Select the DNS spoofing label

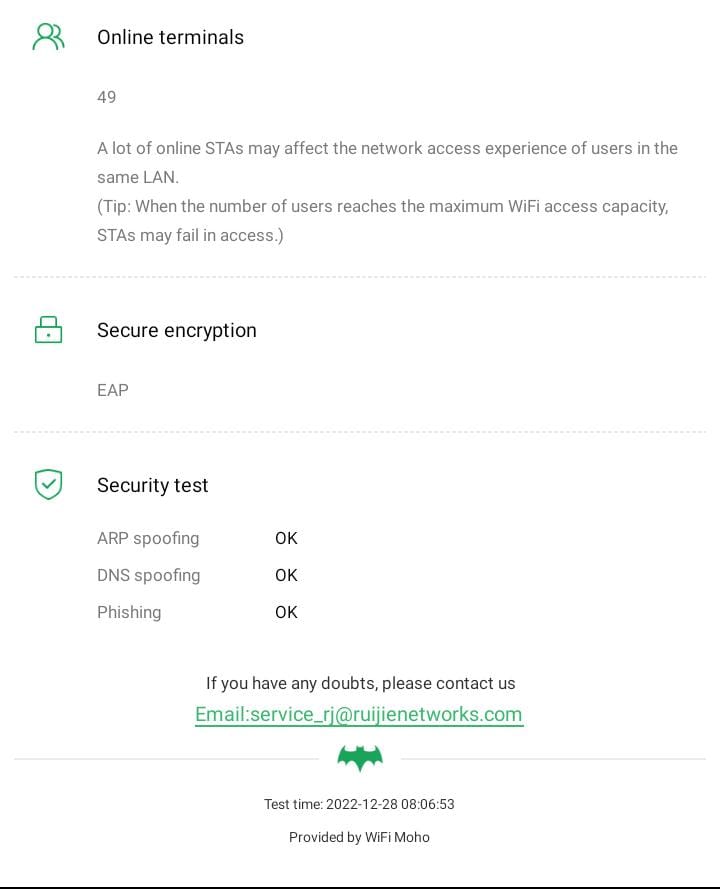tap(148, 575)
